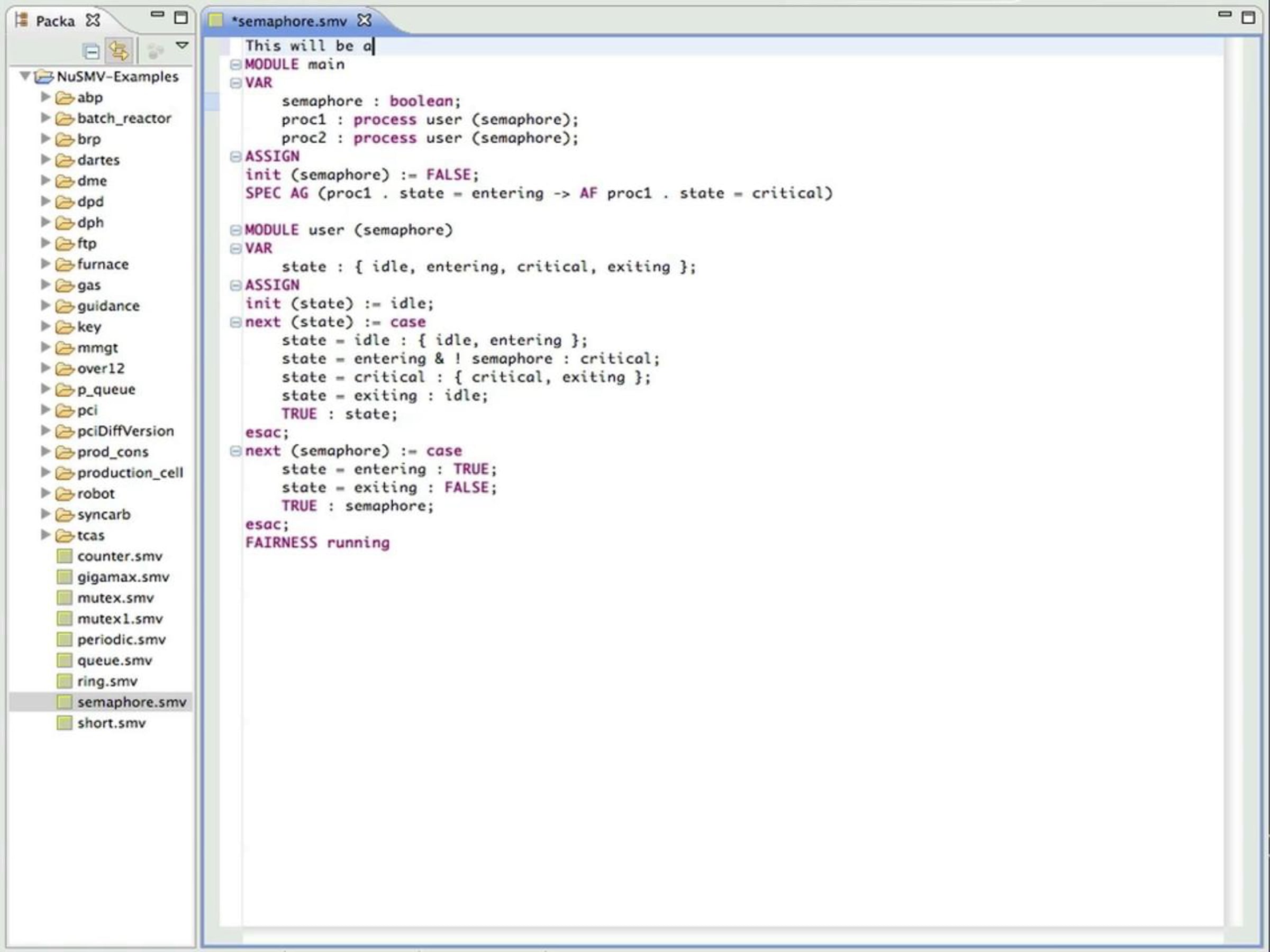Select the gas folder icon
The width and height of the screenshot is (1270, 952).
(x=65, y=285)
